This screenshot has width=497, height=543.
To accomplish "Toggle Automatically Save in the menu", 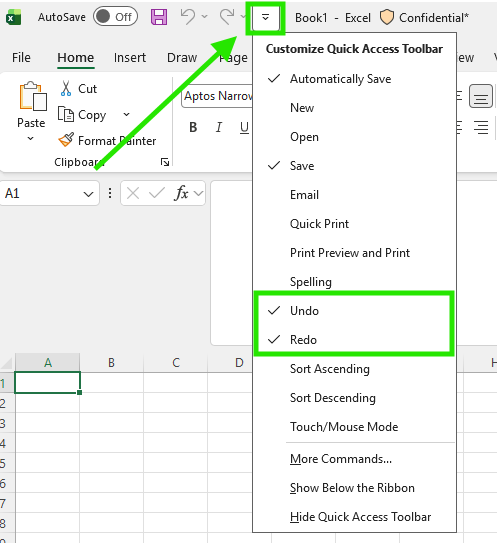I will click(x=354, y=79).
